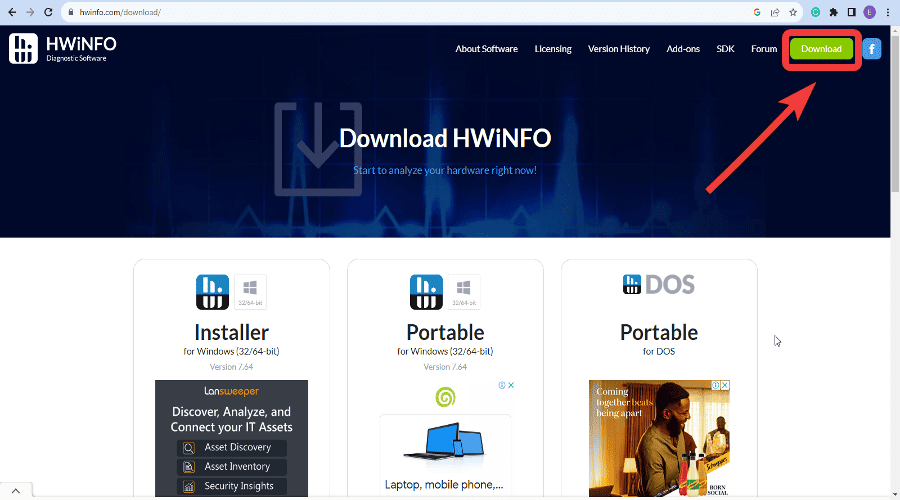Open the Google icon in the address bar
Screen dimensions: 900x500
(x=757, y=12)
